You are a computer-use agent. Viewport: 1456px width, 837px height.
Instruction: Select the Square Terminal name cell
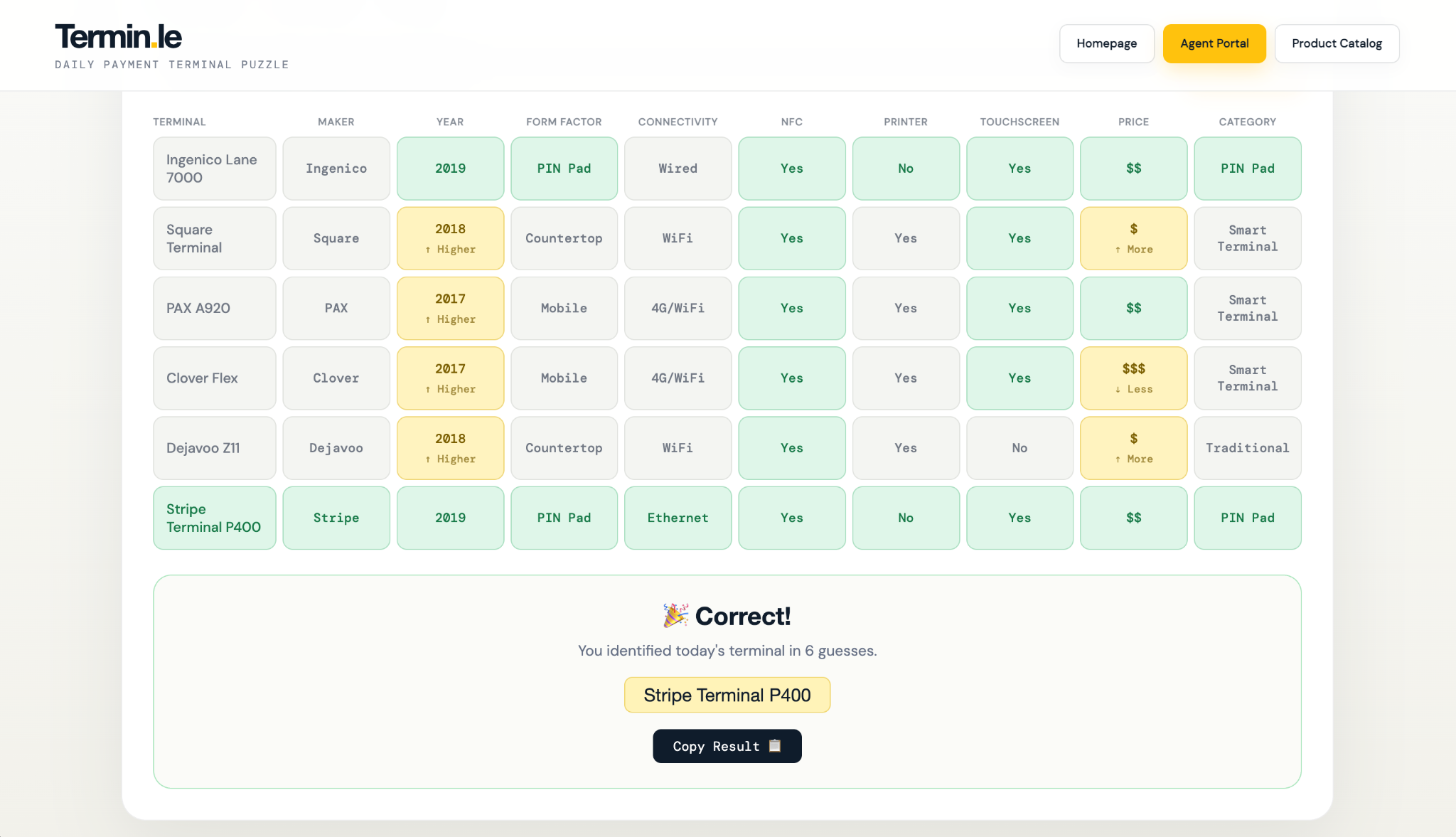pyautogui.click(x=214, y=238)
